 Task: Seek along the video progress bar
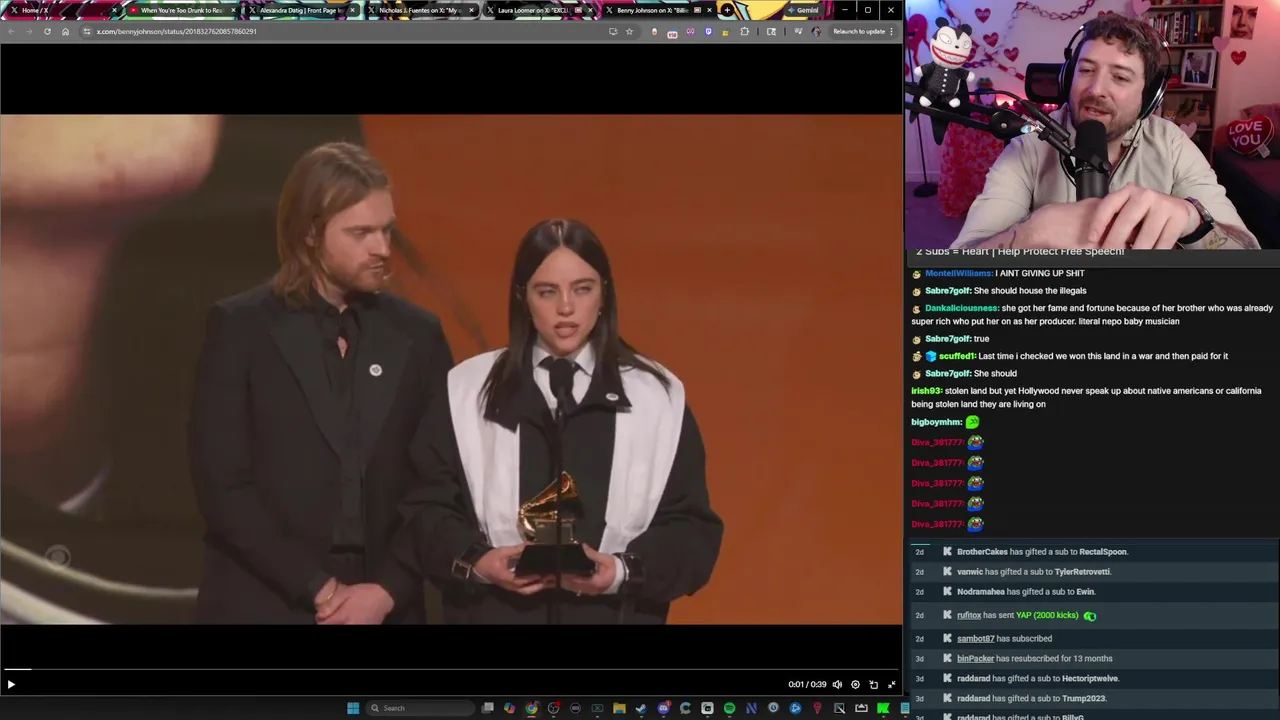(x=451, y=669)
